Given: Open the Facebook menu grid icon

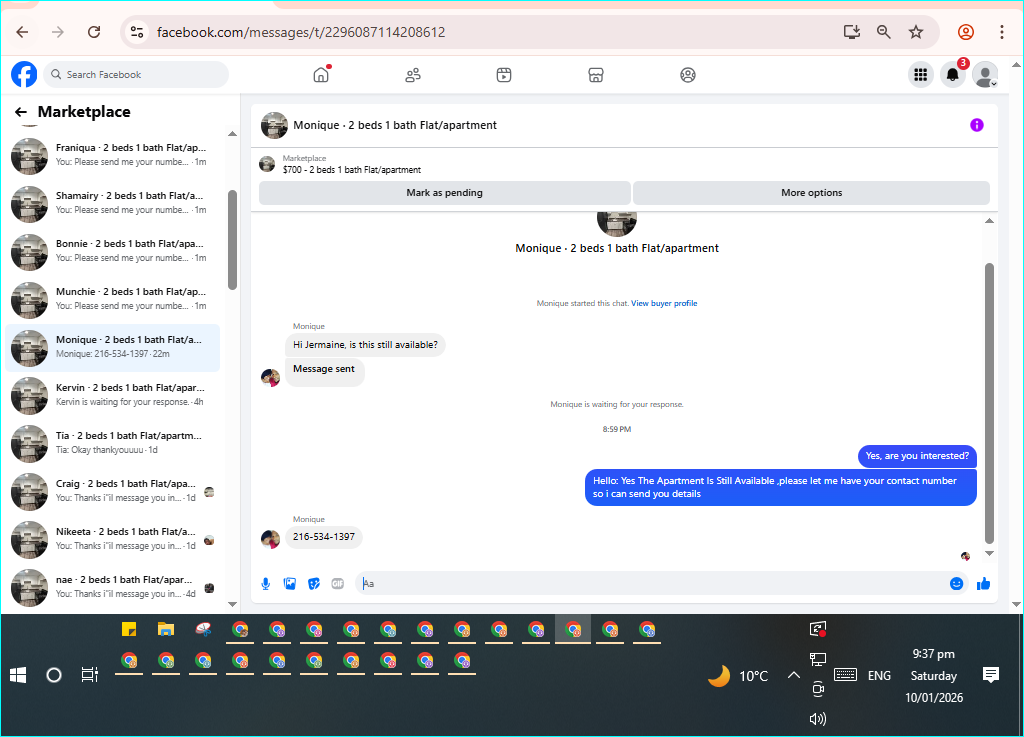Looking at the screenshot, I should coord(920,74).
